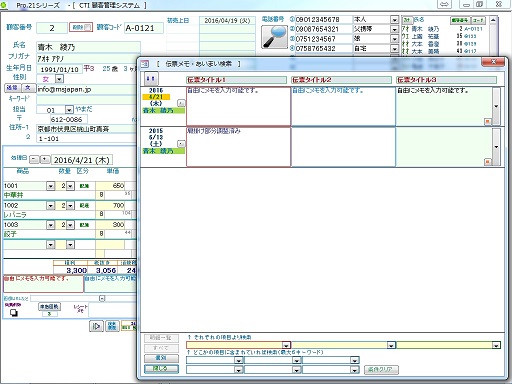Click the play/next arrow button in main window
The image size is (512, 384).
point(96,326)
